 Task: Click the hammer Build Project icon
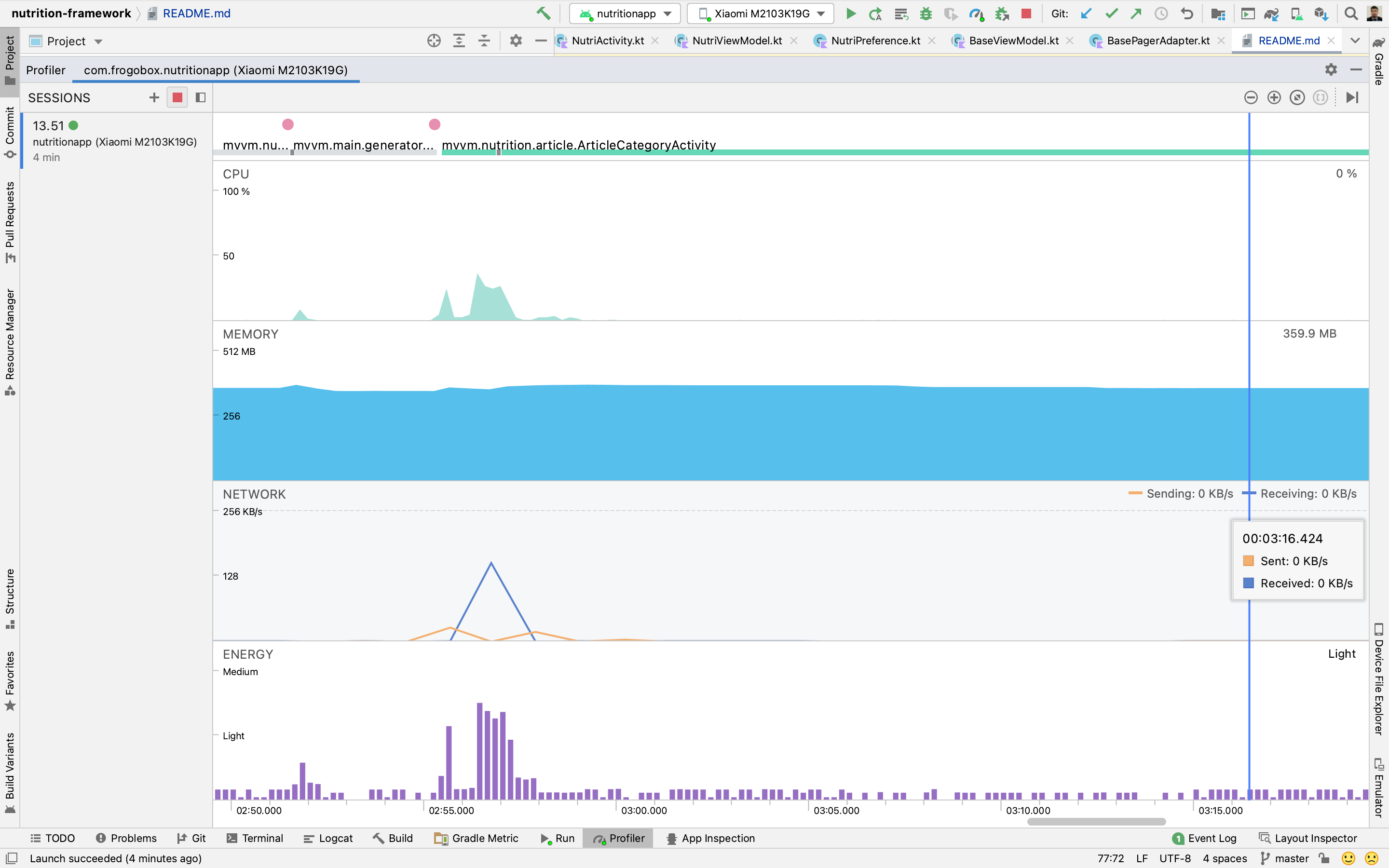pos(543,13)
